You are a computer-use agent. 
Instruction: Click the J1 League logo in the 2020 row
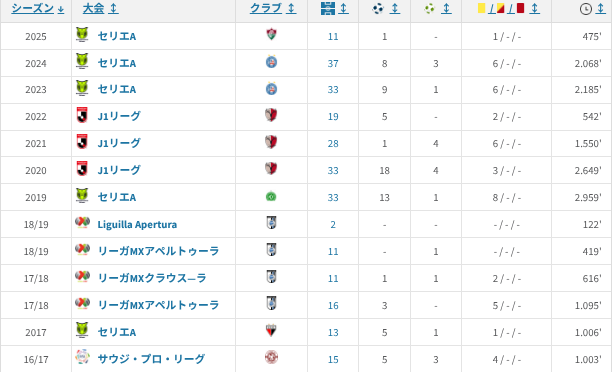click(x=82, y=169)
